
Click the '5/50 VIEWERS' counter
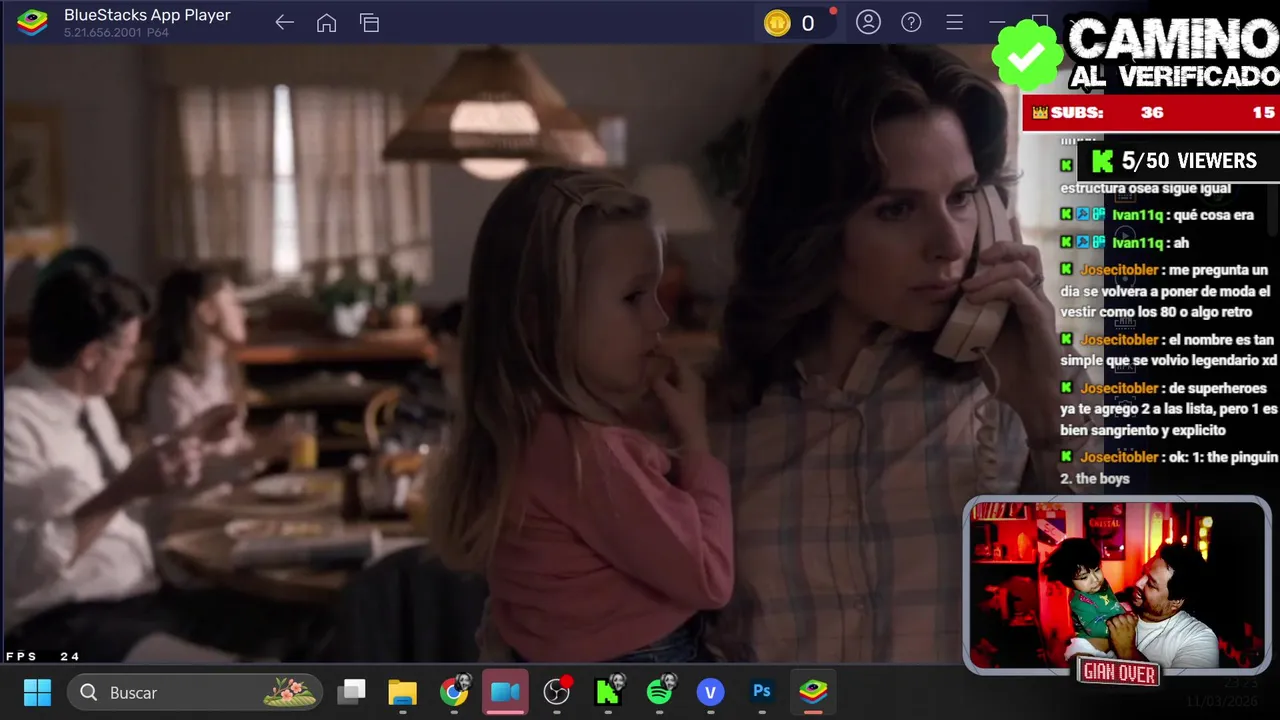1176,161
